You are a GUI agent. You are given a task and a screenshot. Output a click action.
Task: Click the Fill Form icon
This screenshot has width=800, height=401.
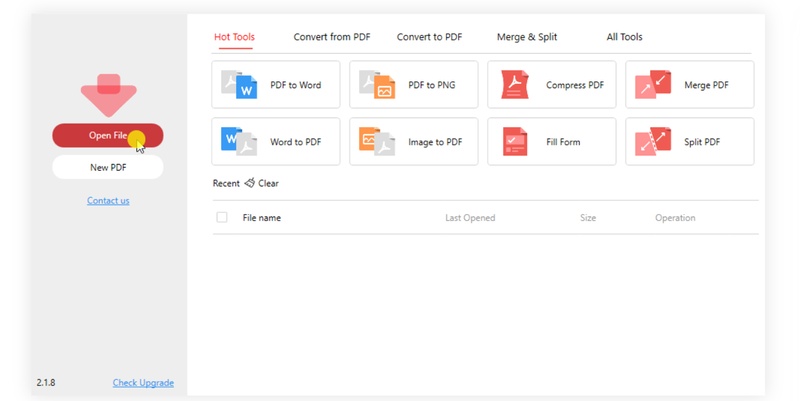pyautogui.click(x=515, y=141)
